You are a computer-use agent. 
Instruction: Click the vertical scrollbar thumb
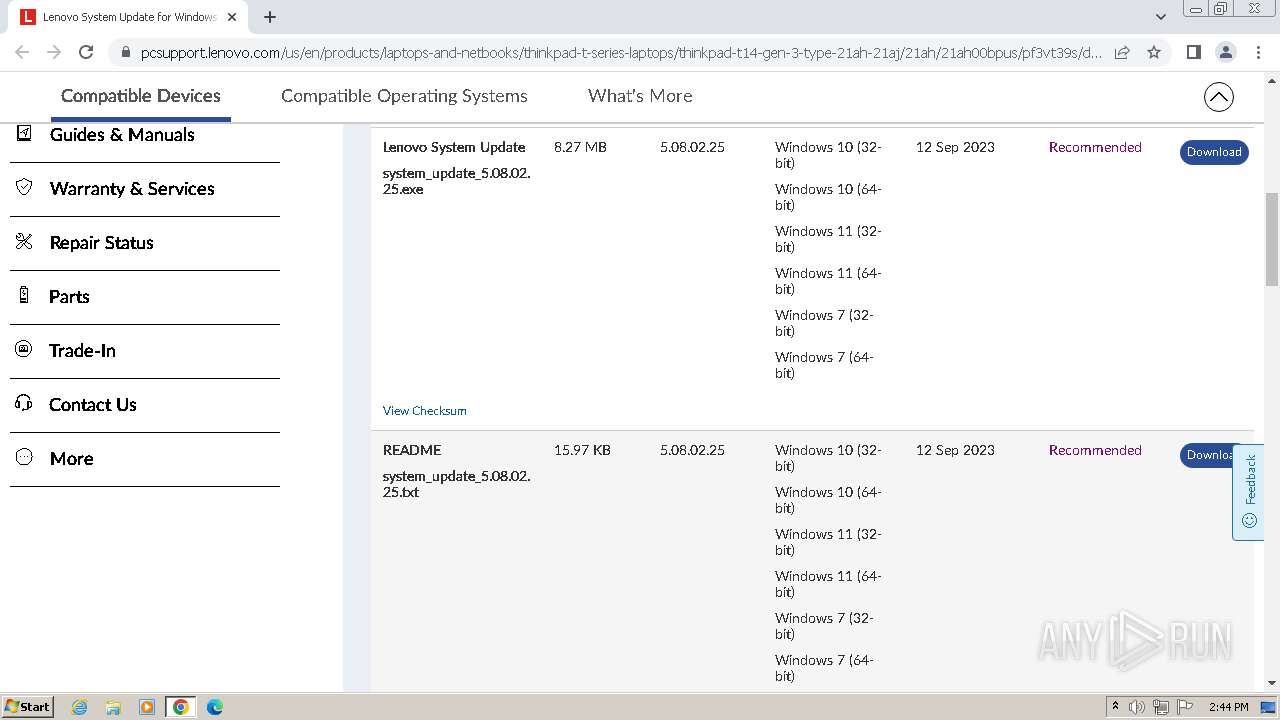1272,238
